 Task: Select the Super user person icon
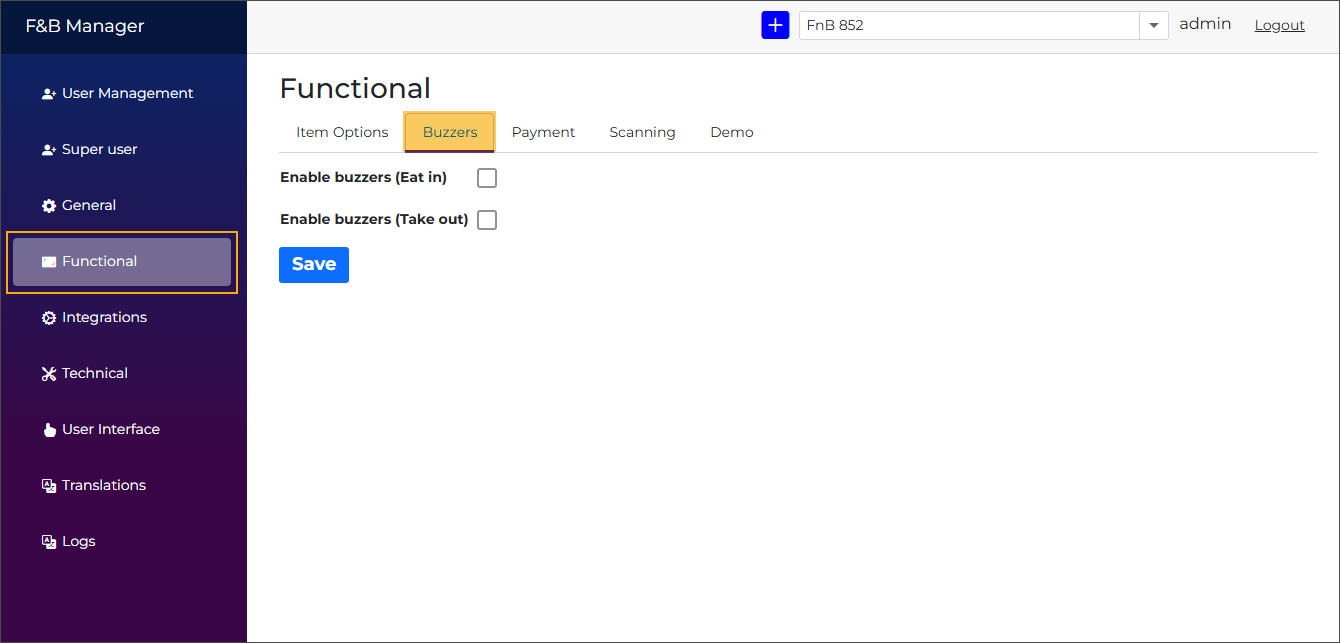coord(47,149)
